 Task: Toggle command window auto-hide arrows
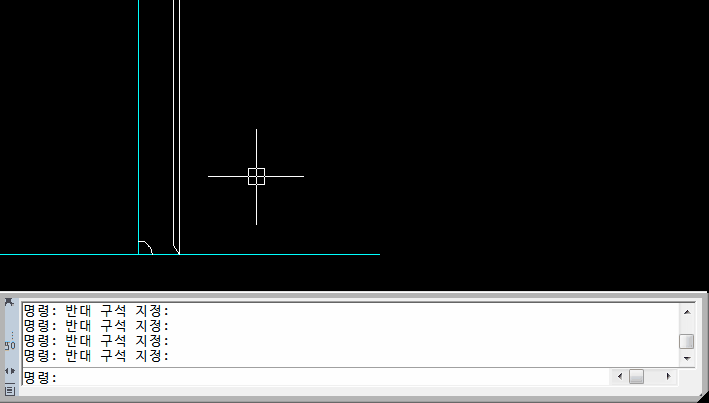[9, 371]
